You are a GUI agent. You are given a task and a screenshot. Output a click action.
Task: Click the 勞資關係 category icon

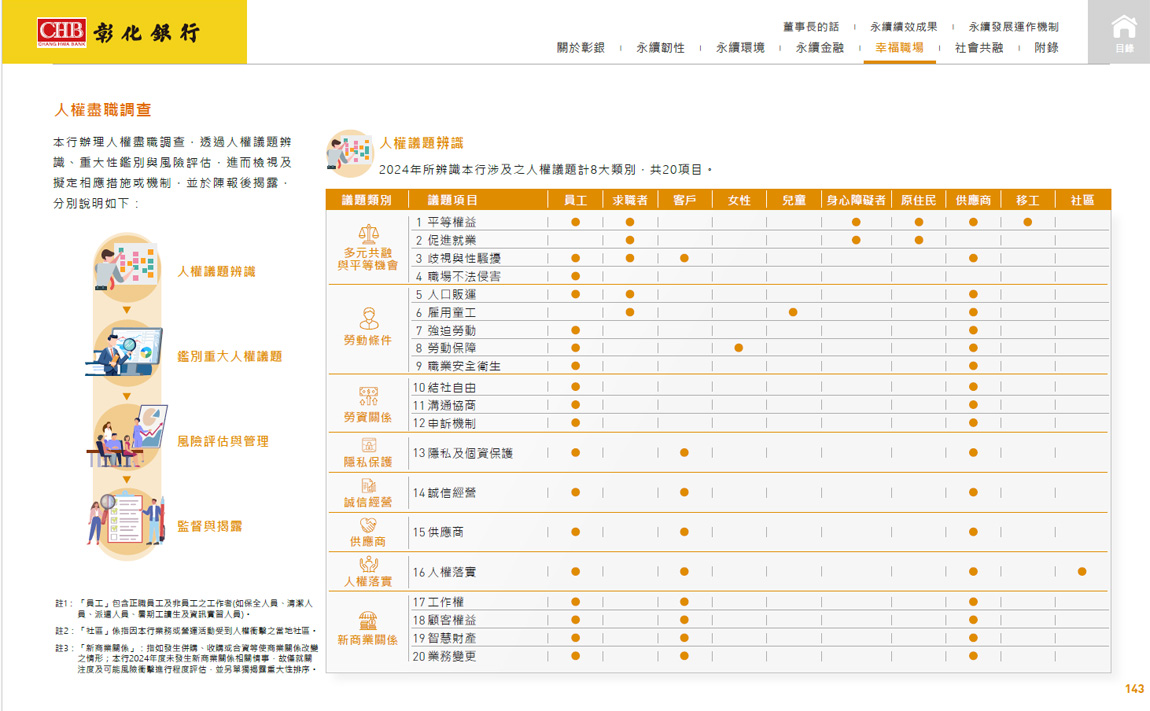[368, 396]
